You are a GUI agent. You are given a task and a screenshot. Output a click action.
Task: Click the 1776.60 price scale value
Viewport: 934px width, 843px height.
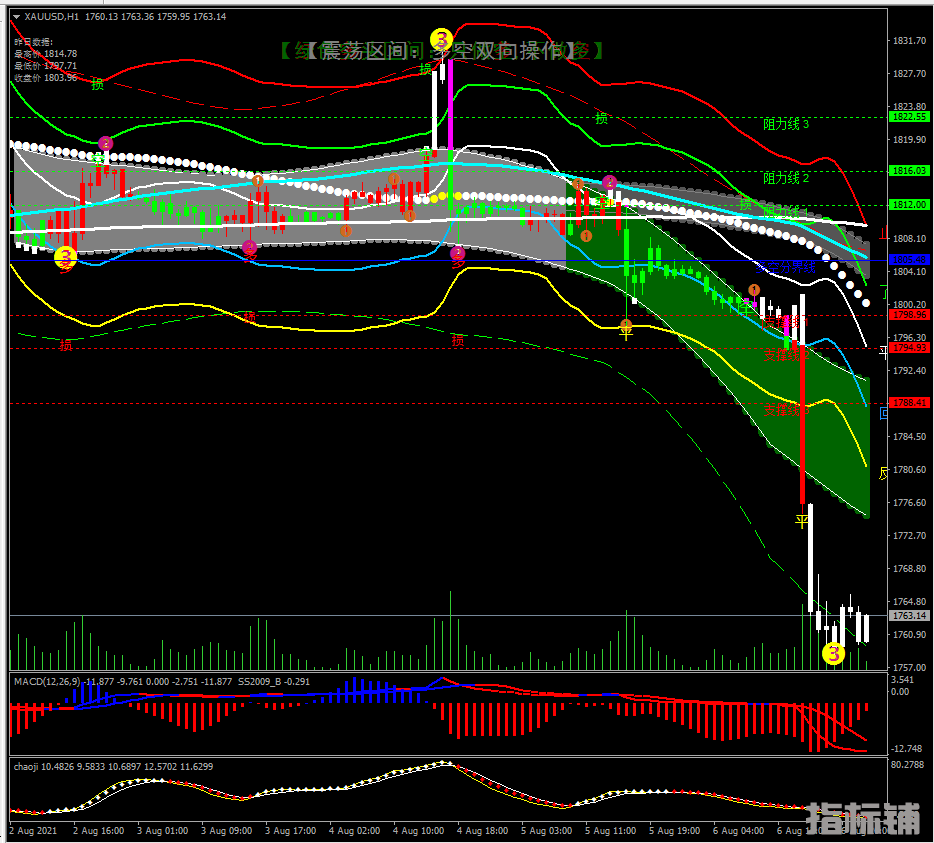tap(909, 503)
